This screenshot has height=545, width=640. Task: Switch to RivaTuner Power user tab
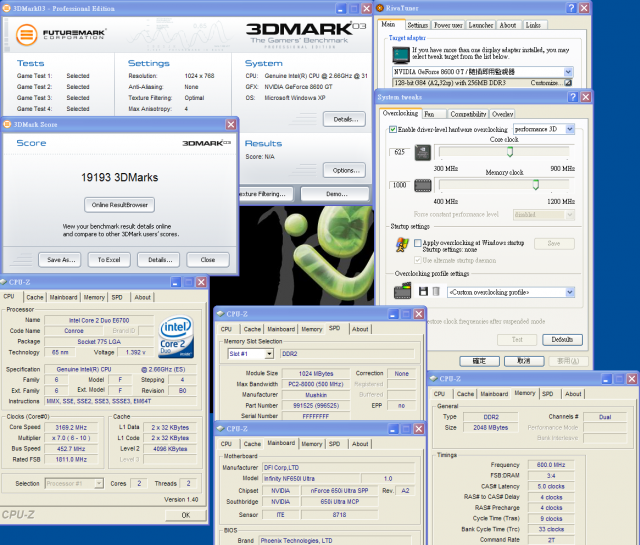pyautogui.click(x=448, y=25)
